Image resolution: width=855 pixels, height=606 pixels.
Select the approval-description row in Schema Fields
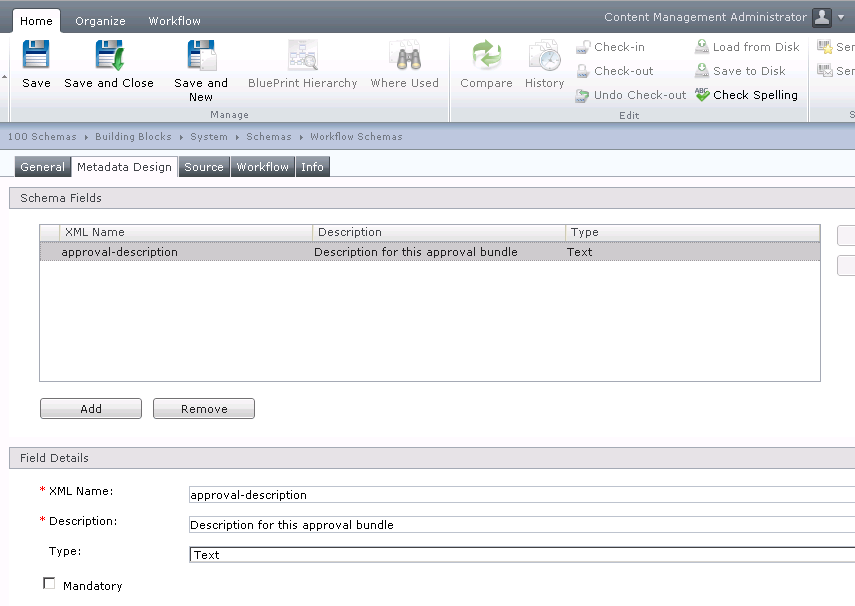pos(300,252)
